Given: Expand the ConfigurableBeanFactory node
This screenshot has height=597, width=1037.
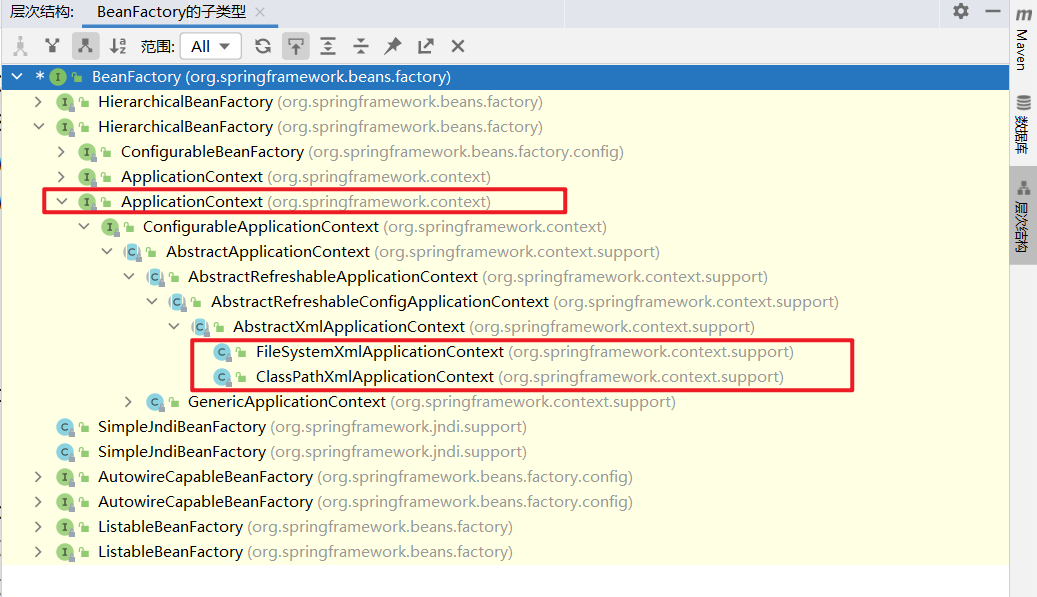Looking at the screenshot, I should pos(61,152).
